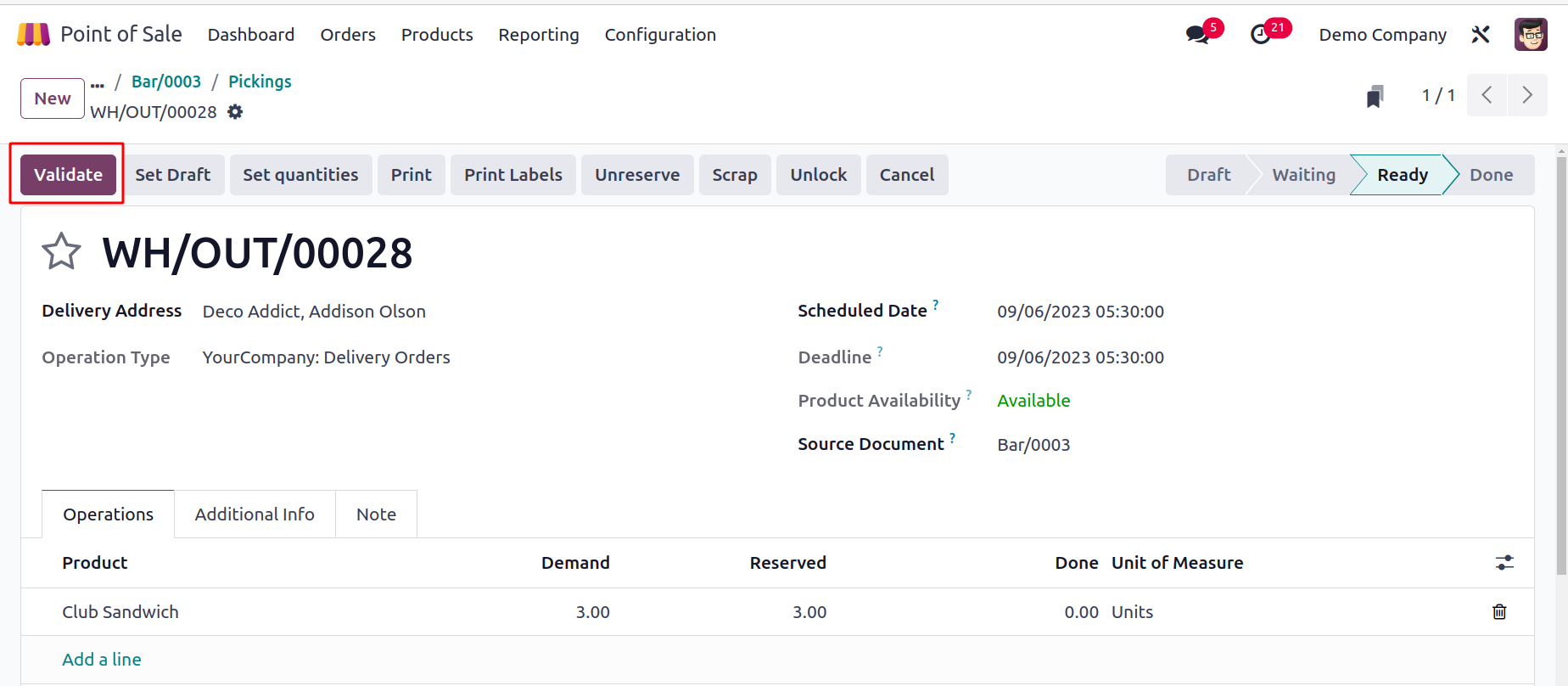
Task: Click the Units unit of measure cell
Action: (x=1133, y=612)
